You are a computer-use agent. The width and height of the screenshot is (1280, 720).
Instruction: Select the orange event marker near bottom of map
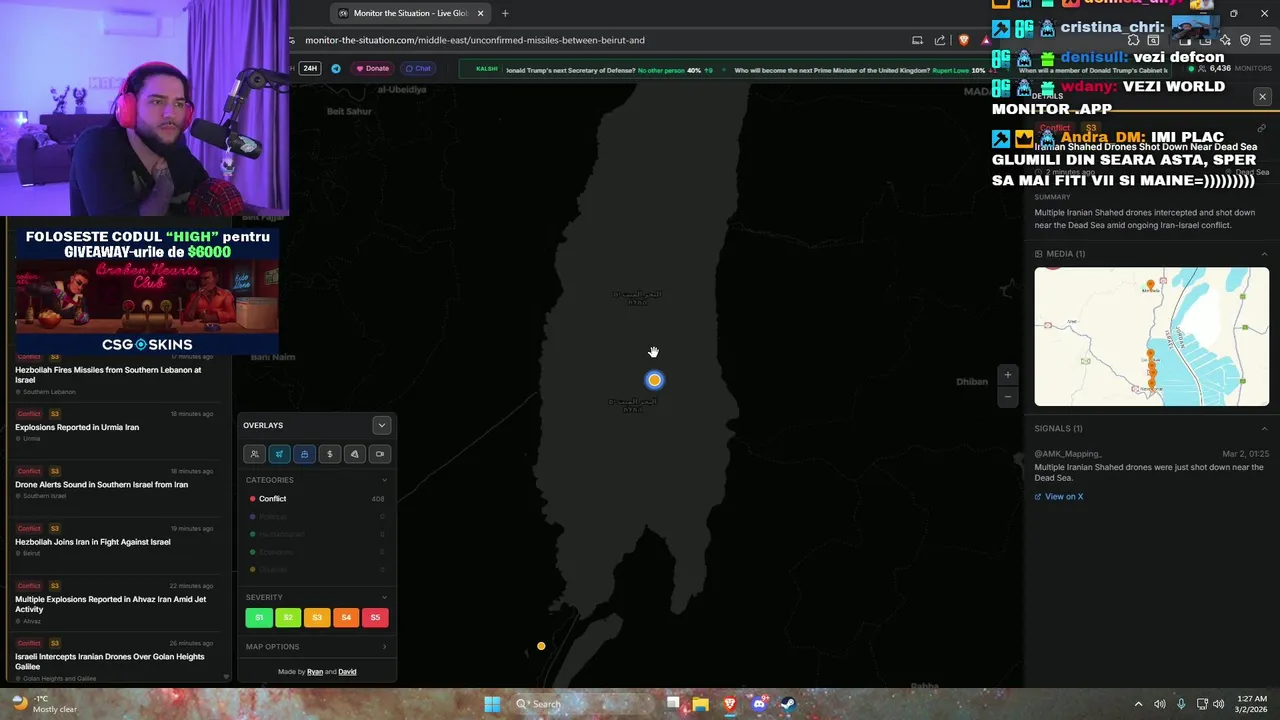(x=541, y=646)
